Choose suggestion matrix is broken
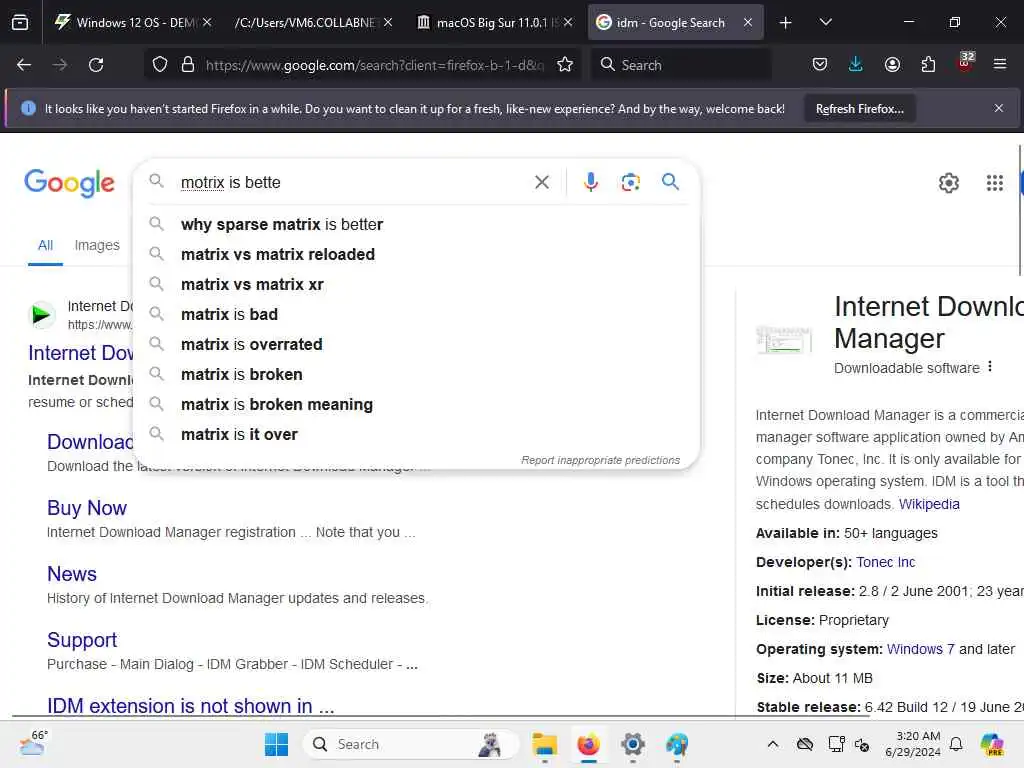Screen dimensions: 1024x768 click(x=416, y=374)
